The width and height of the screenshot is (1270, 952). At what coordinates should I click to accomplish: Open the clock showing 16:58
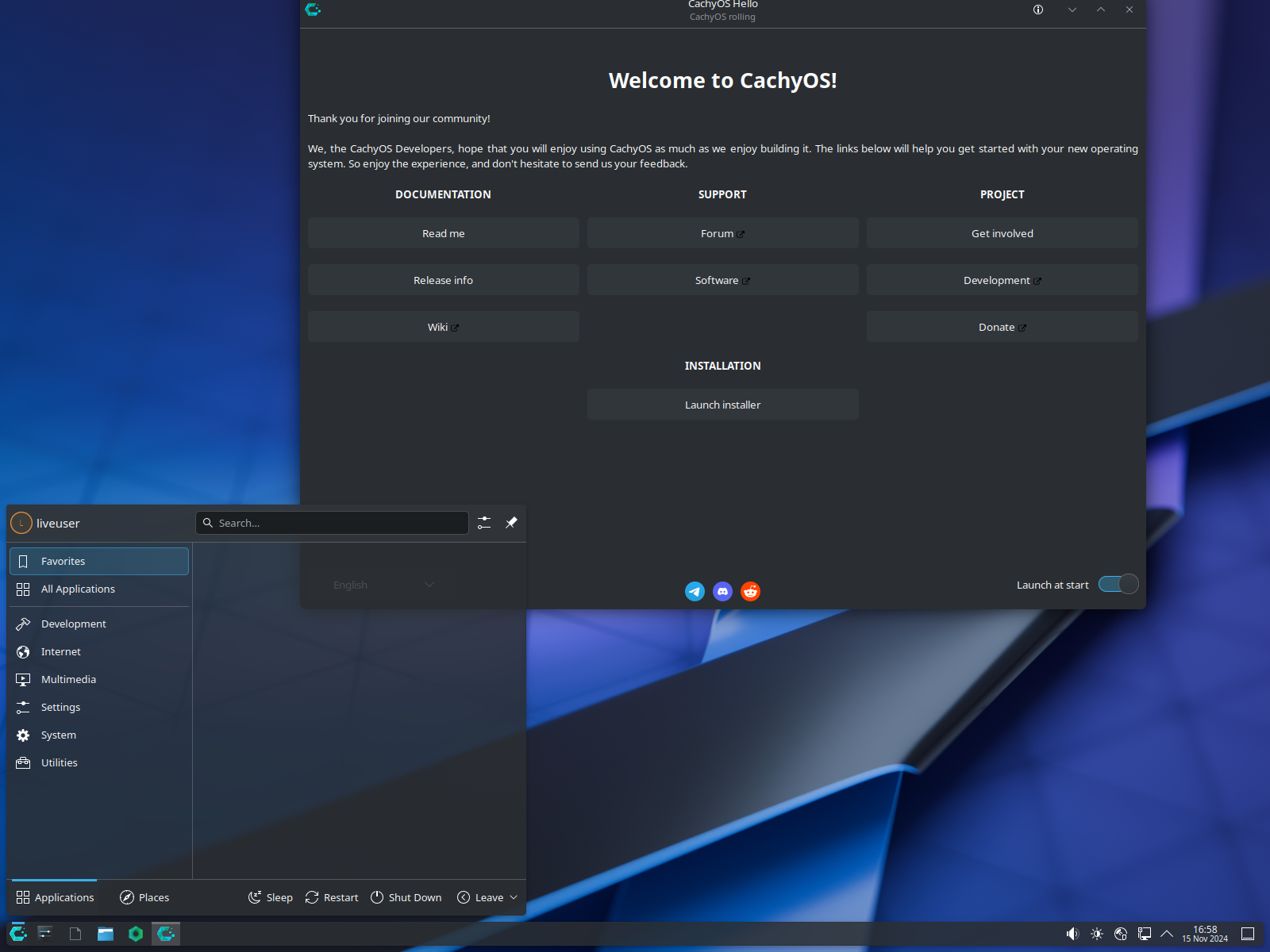click(x=1205, y=934)
